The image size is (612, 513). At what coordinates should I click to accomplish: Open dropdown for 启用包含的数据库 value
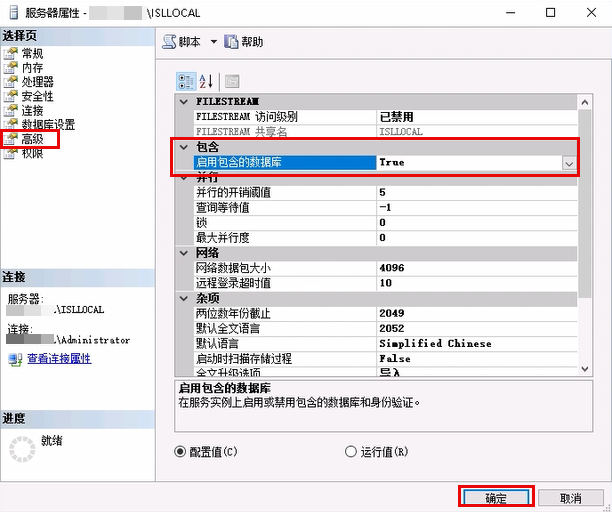point(568,162)
